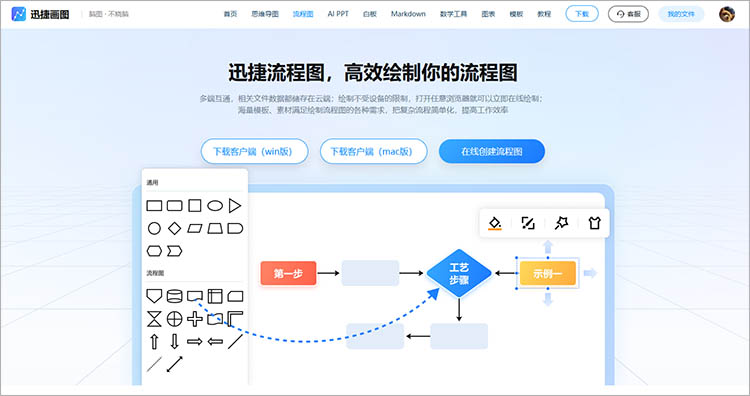Select the trapezoid shape
This screenshot has height=396, width=750.
click(x=215, y=229)
